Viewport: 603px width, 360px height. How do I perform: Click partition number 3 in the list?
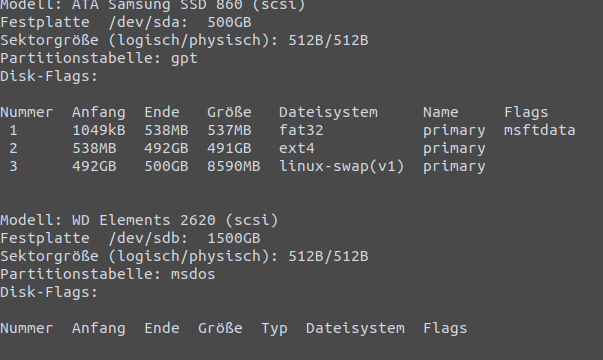tap(13, 167)
